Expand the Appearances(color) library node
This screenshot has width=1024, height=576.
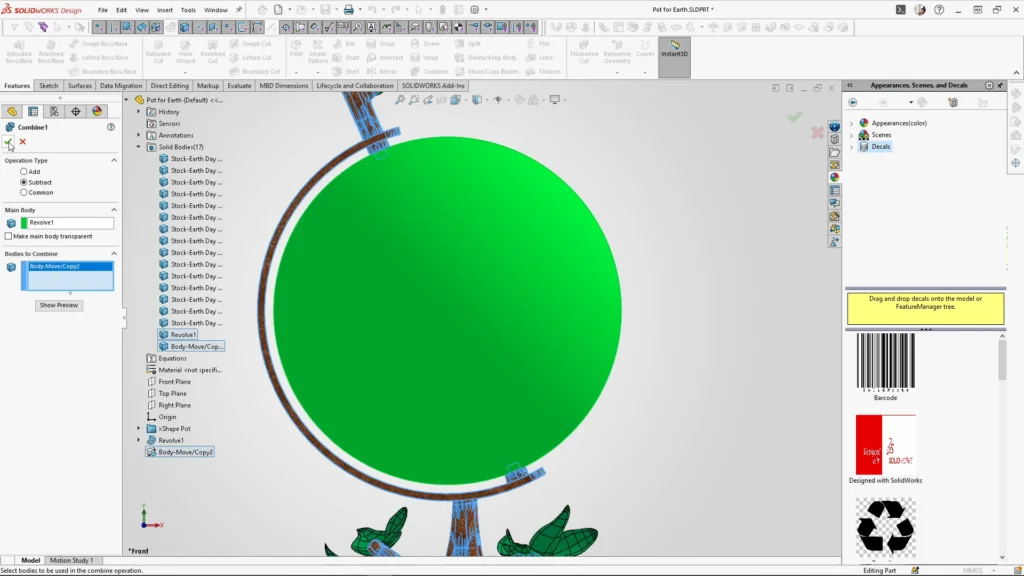pyautogui.click(x=852, y=123)
